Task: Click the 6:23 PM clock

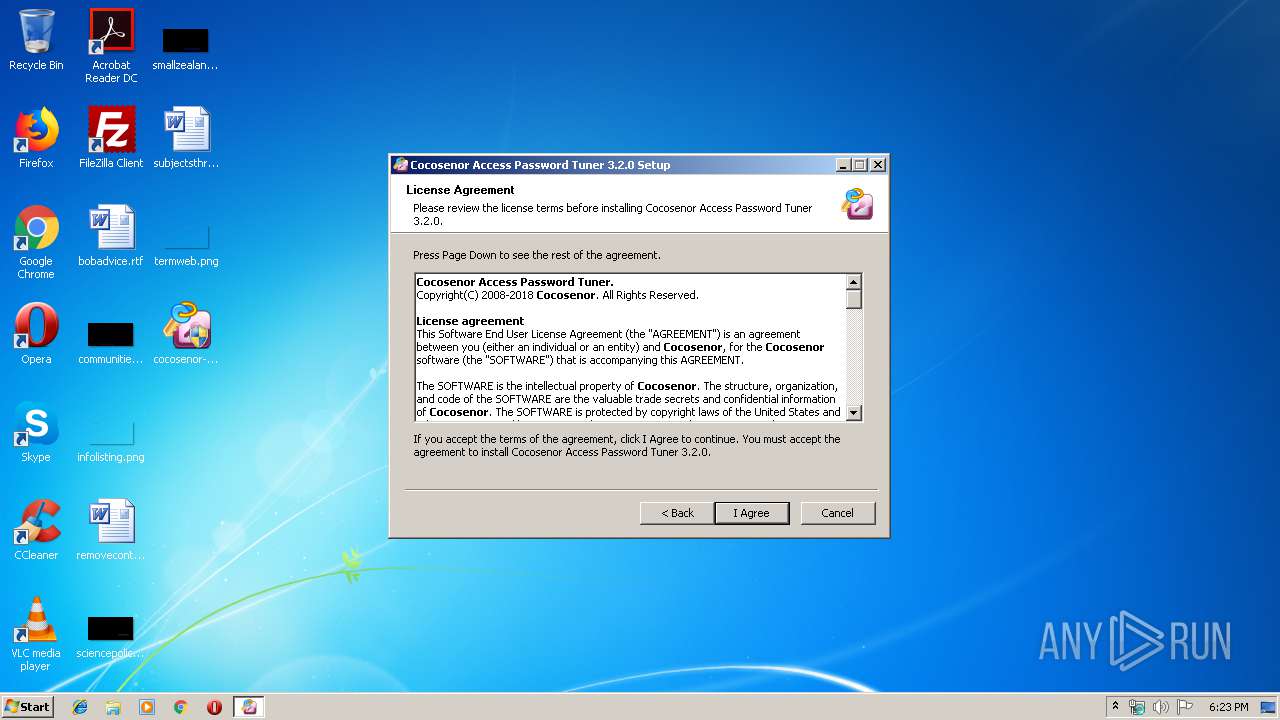Action: [x=1228, y=707]
